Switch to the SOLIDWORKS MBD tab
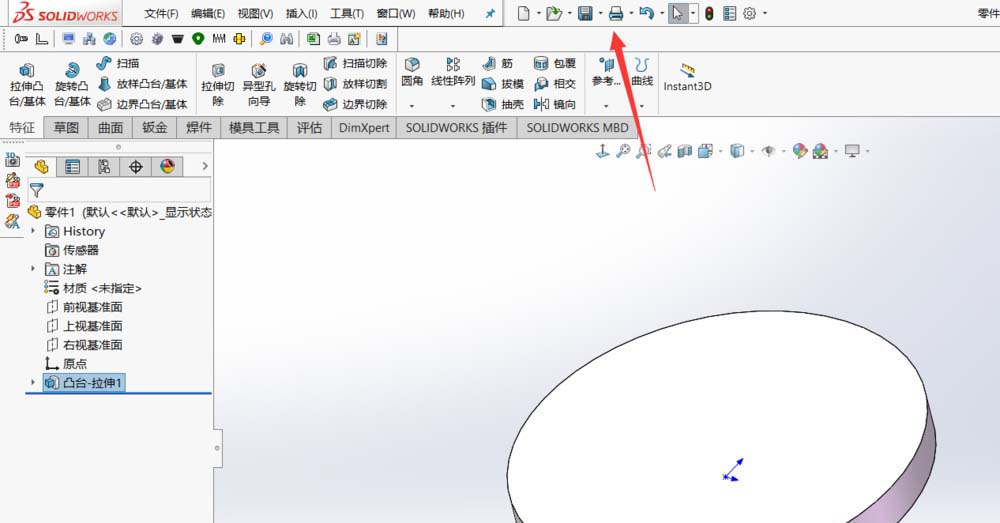Viewport: 1000px width, 523px height. coord(577,128)
